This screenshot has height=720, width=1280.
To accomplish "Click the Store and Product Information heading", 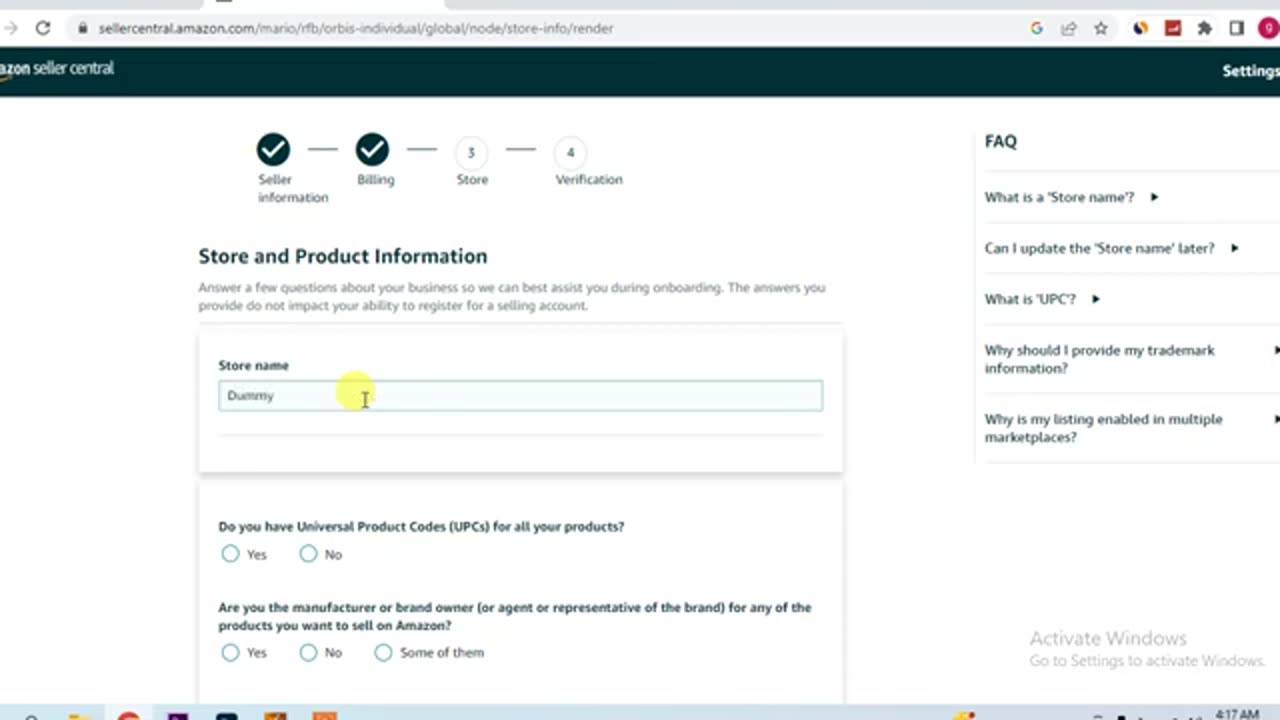I will 343,256.
